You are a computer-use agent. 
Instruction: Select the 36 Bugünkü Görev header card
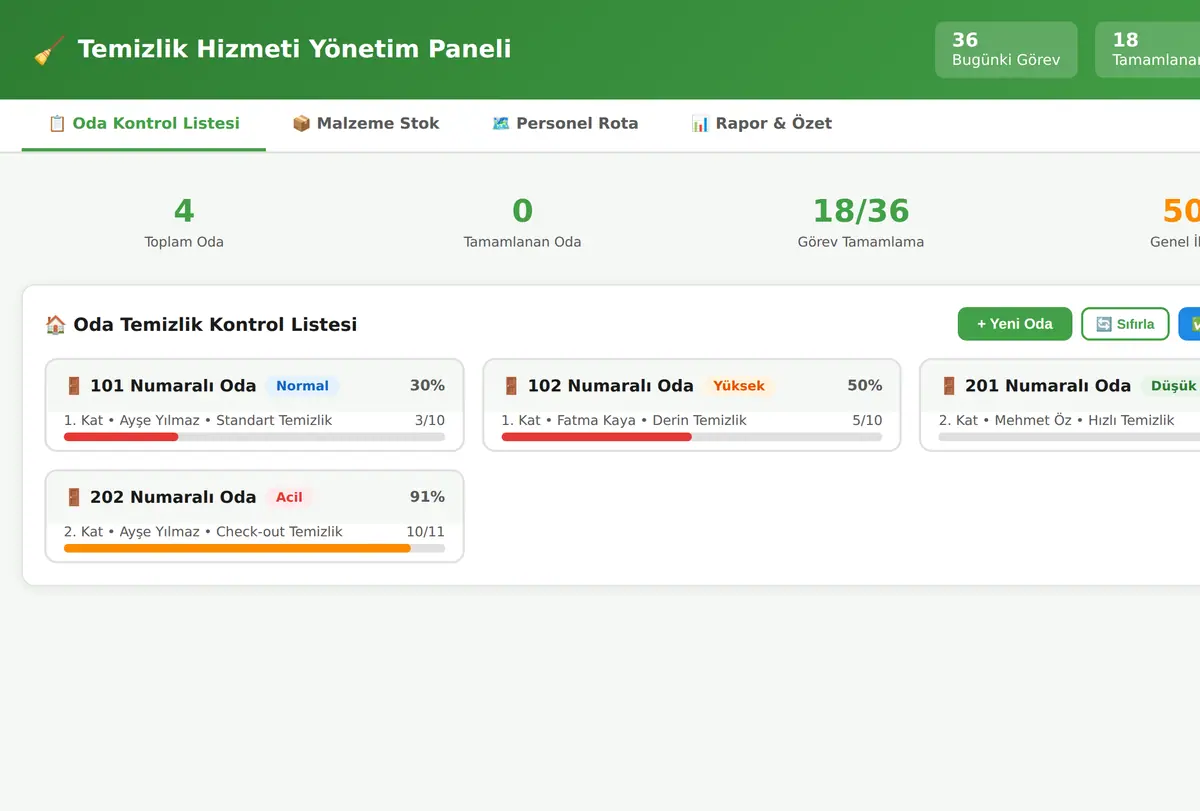[1006, 50]
